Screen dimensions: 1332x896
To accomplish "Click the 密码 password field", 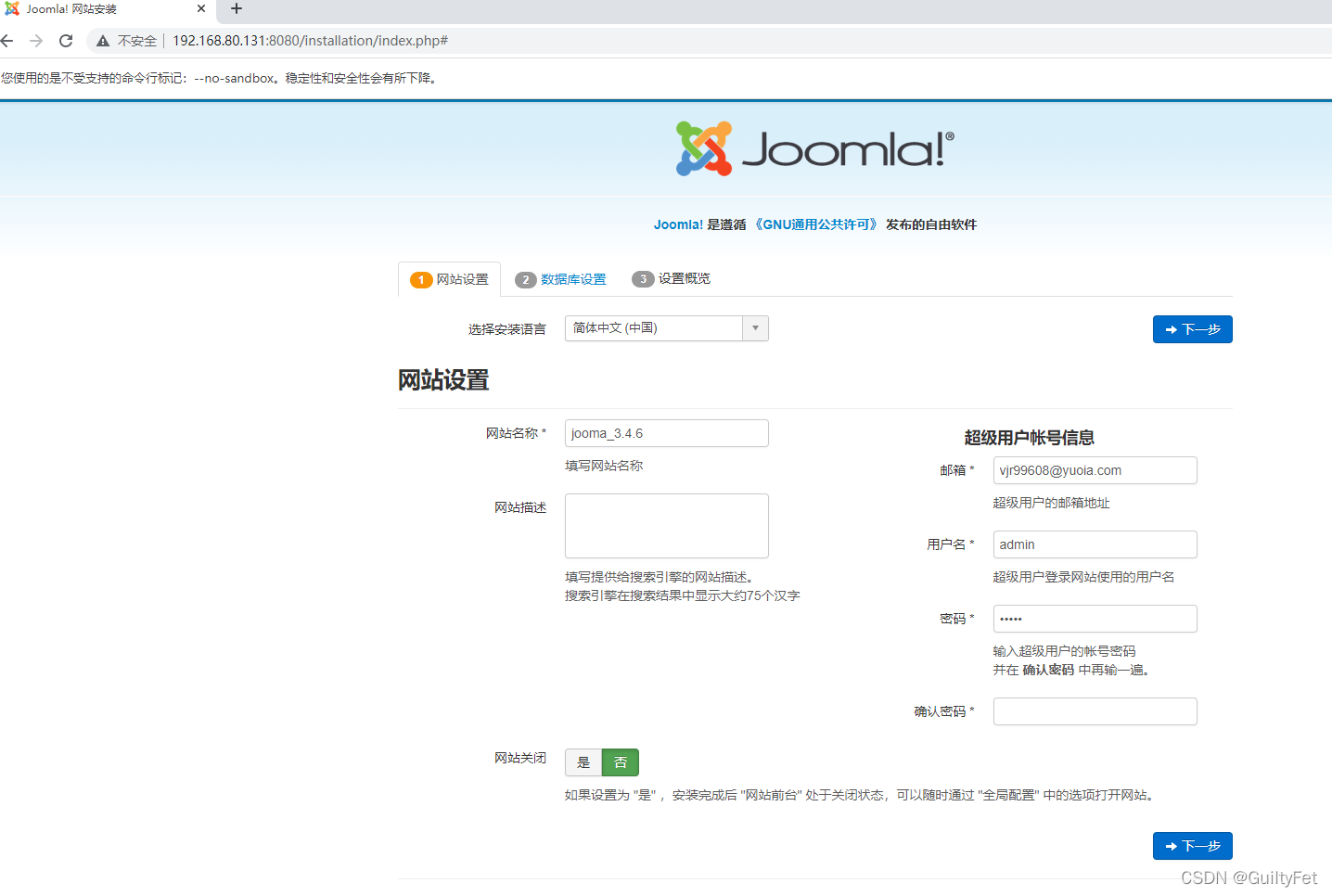I will 1095,619.
